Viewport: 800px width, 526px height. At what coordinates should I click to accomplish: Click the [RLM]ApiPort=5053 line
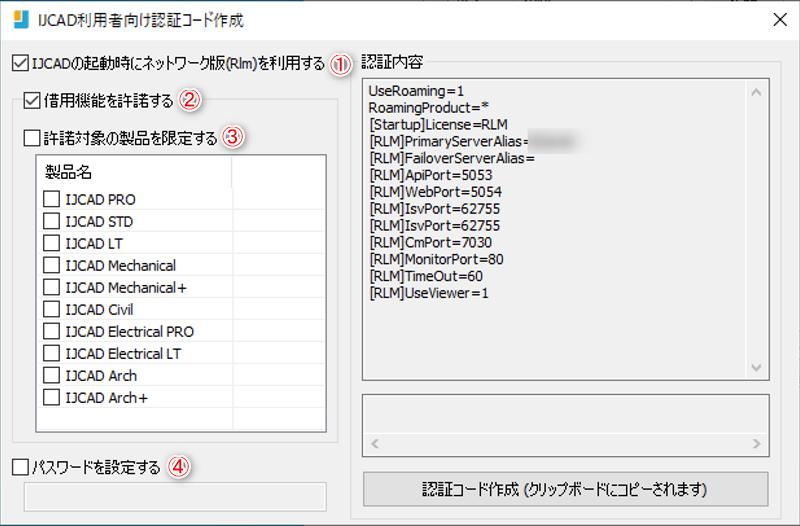(x=431, y=175)
